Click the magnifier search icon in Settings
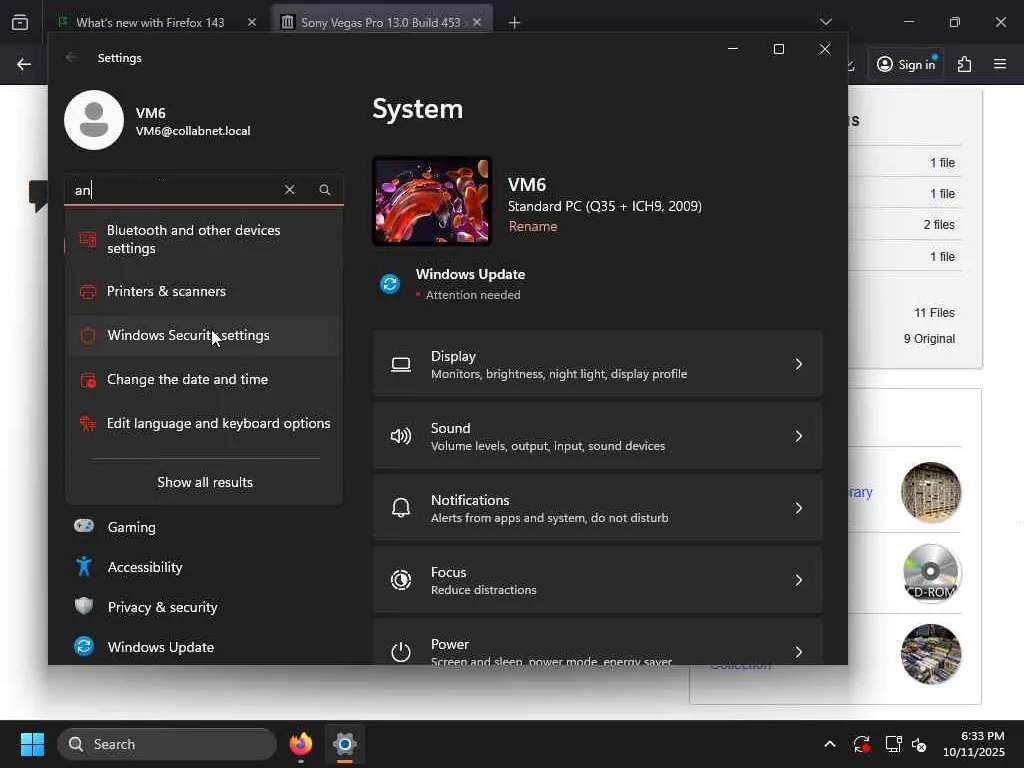1024x768 pixels. (x=325, y=190)
